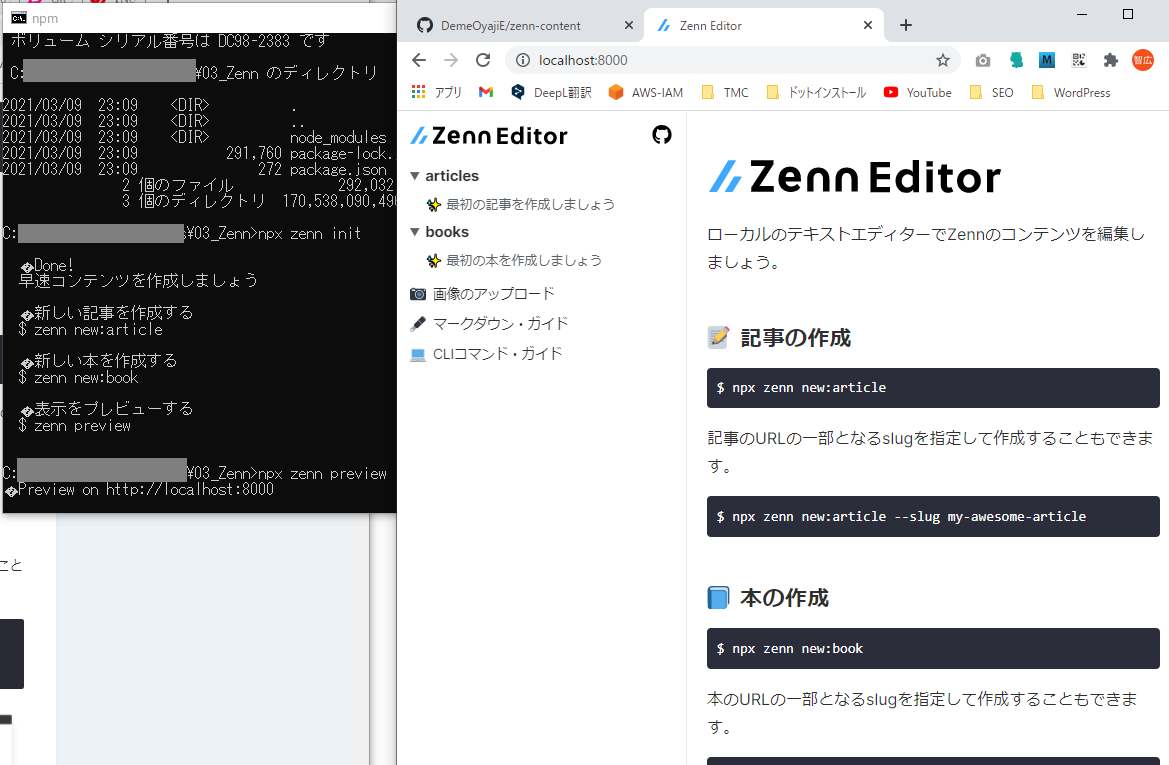Open the QR code extension icon

1079,60
